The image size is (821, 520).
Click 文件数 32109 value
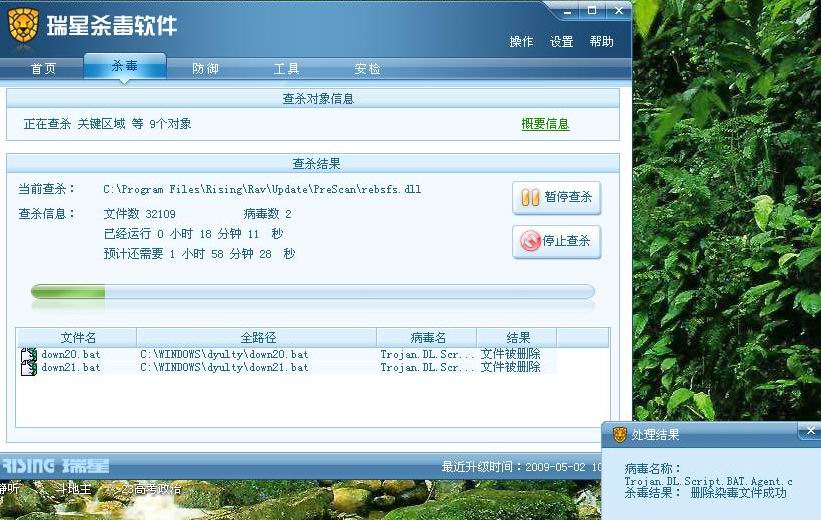tap(139, 214)
